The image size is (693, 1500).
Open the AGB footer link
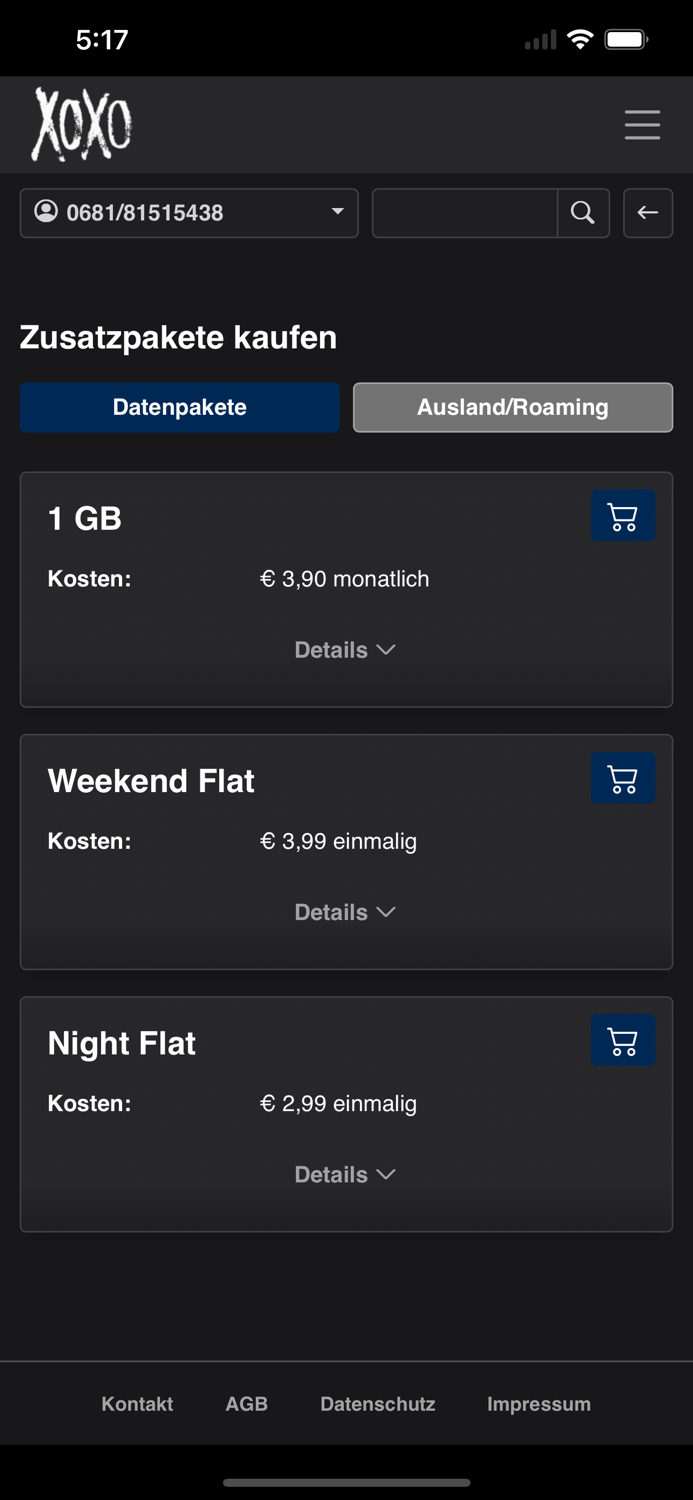[x=247, y=1404]
